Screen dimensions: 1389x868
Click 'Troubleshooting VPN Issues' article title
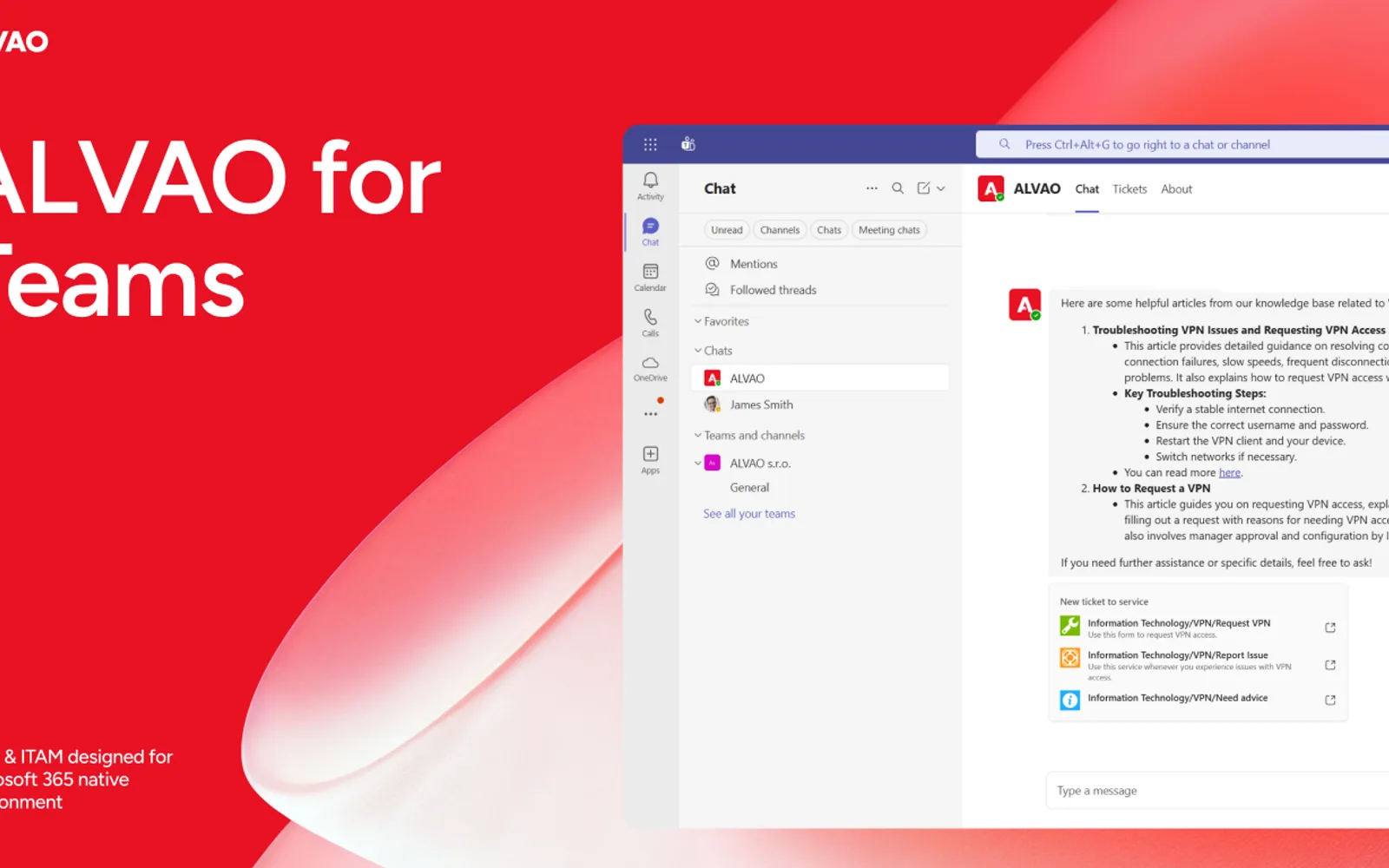click(x=1239, y=330)
